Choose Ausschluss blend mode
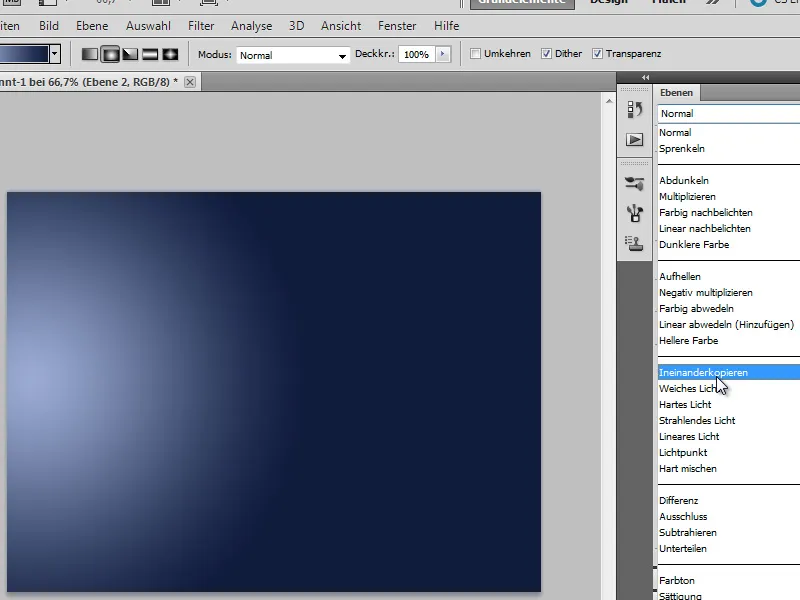 (729, 516)
